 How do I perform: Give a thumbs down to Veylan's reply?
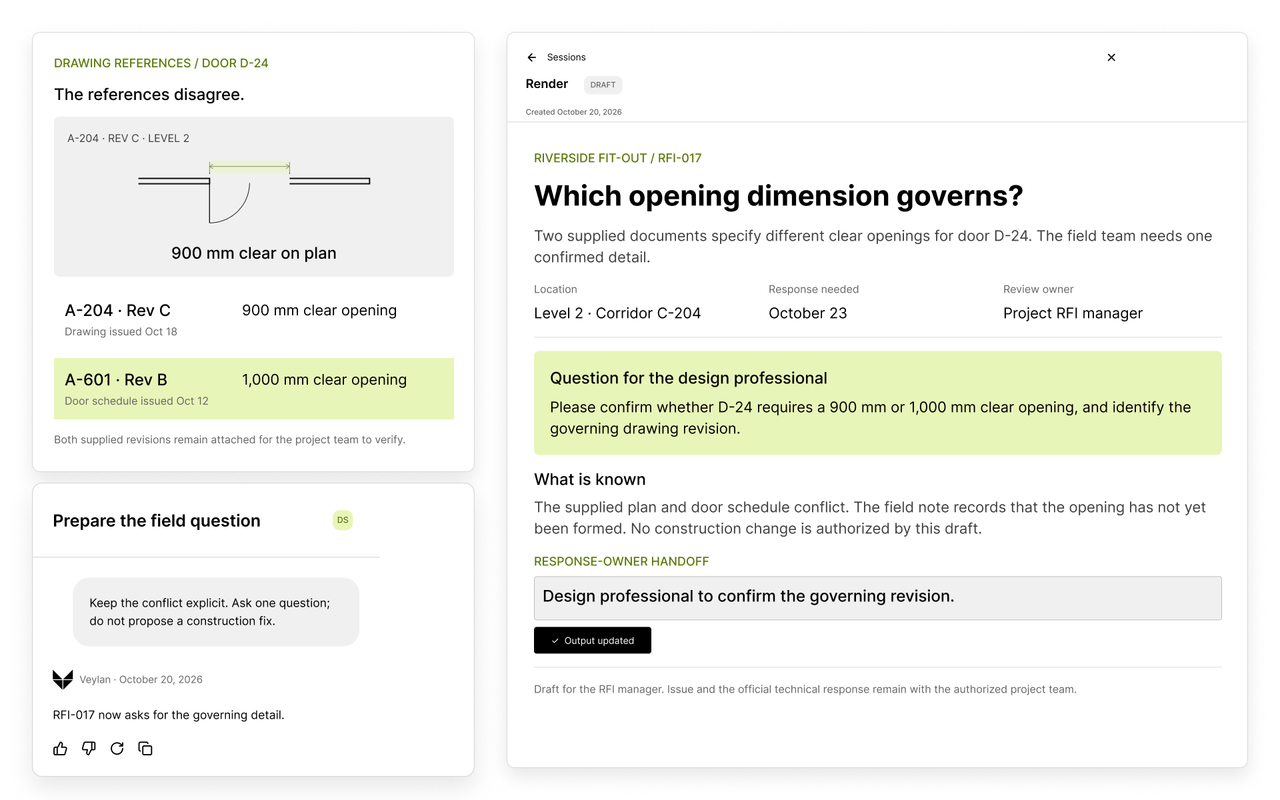[89, 748]
